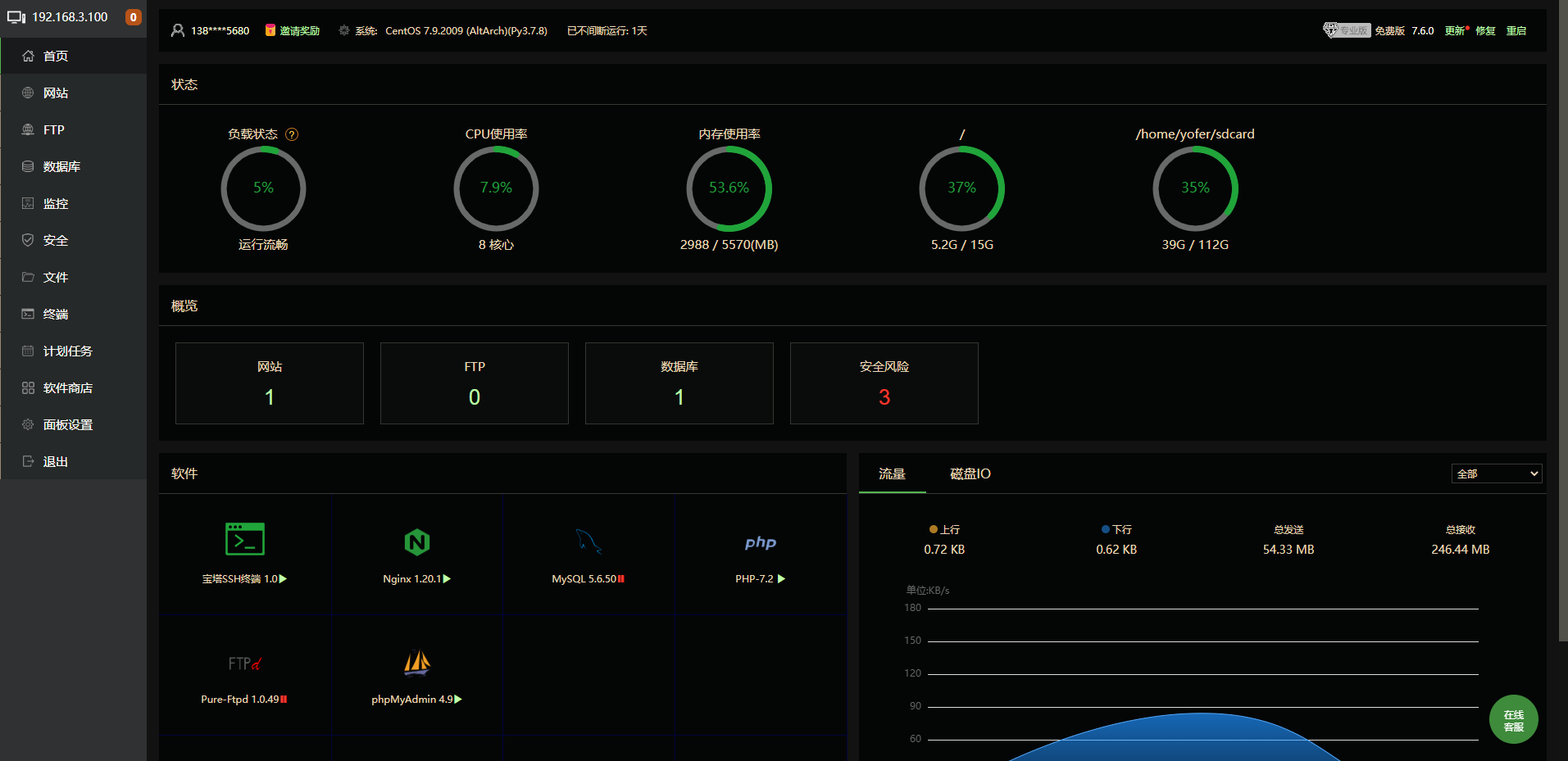Open the 软件商店 grid icon in sidebar
This screenshot has height=761, width=1568.
point(28,387)
